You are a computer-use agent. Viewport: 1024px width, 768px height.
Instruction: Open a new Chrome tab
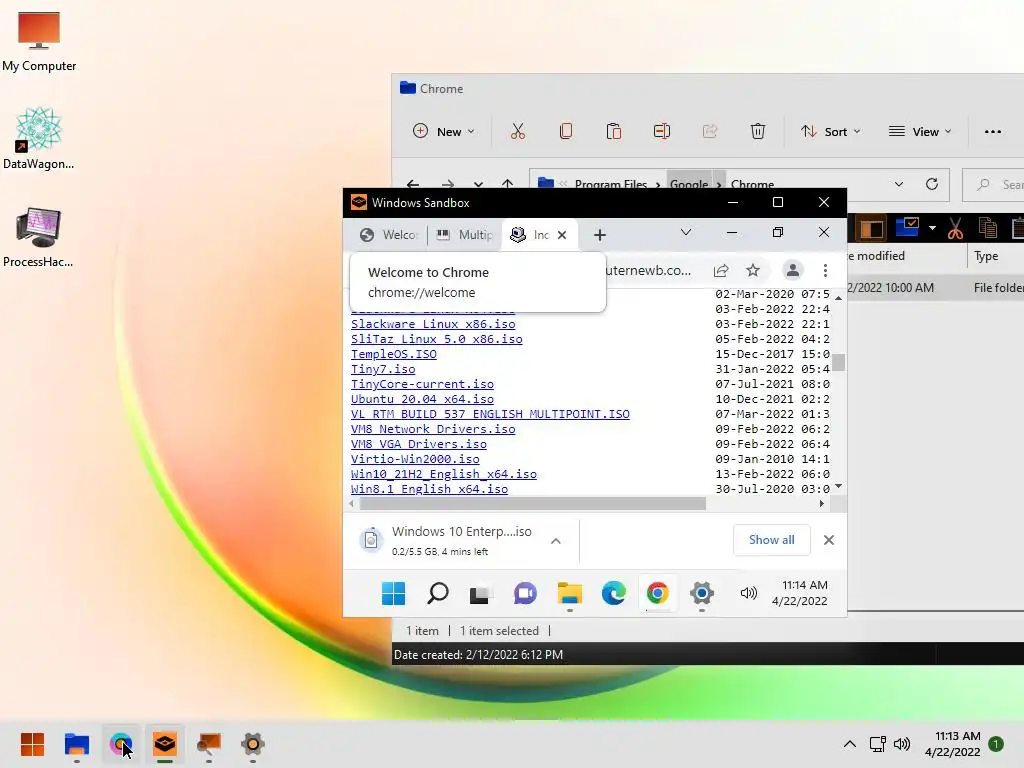click(x=600, y=234)
